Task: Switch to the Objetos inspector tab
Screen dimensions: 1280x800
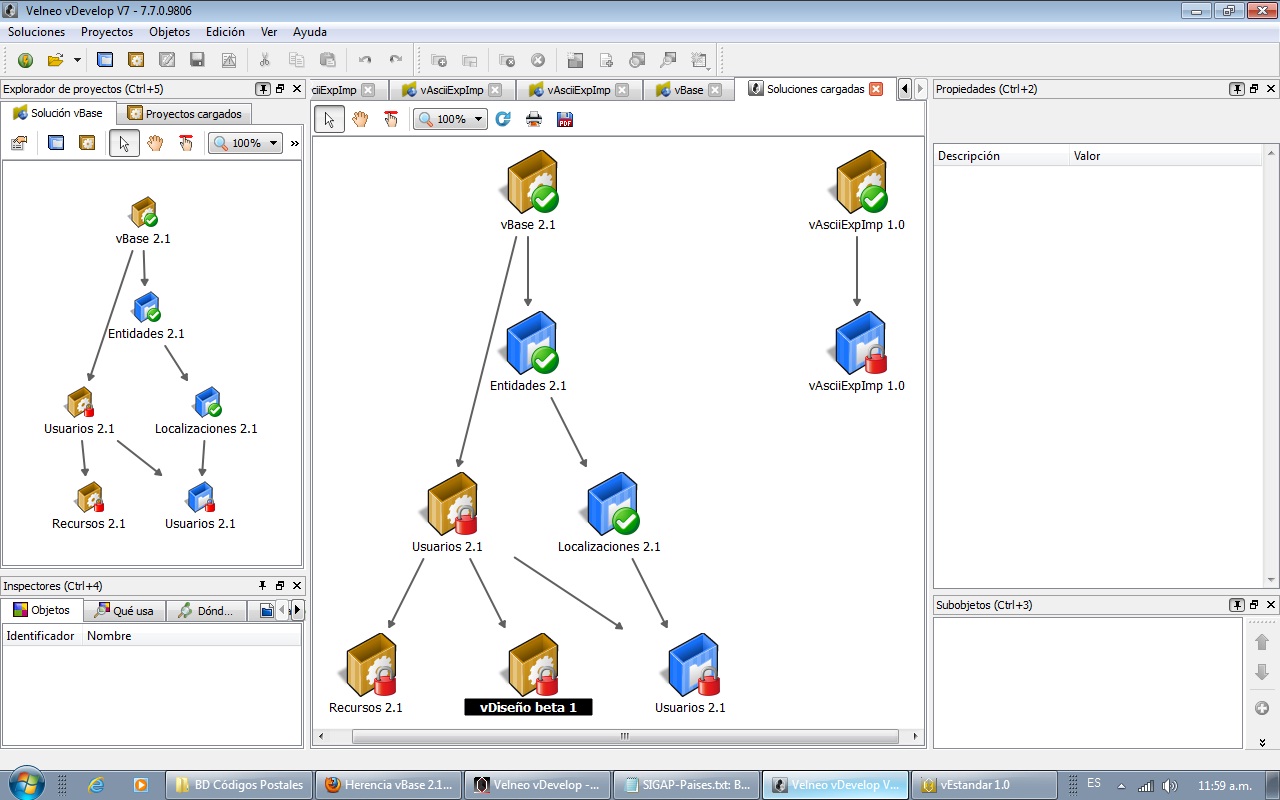Action: point(42,610)
